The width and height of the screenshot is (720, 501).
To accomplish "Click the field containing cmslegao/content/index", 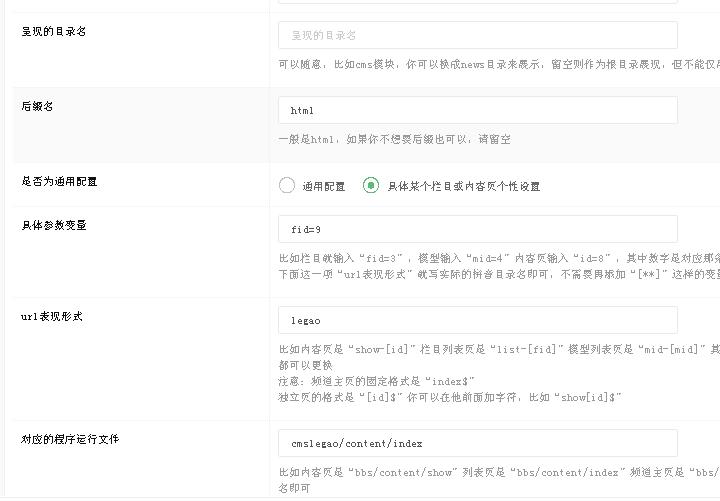I will [477, 443].
